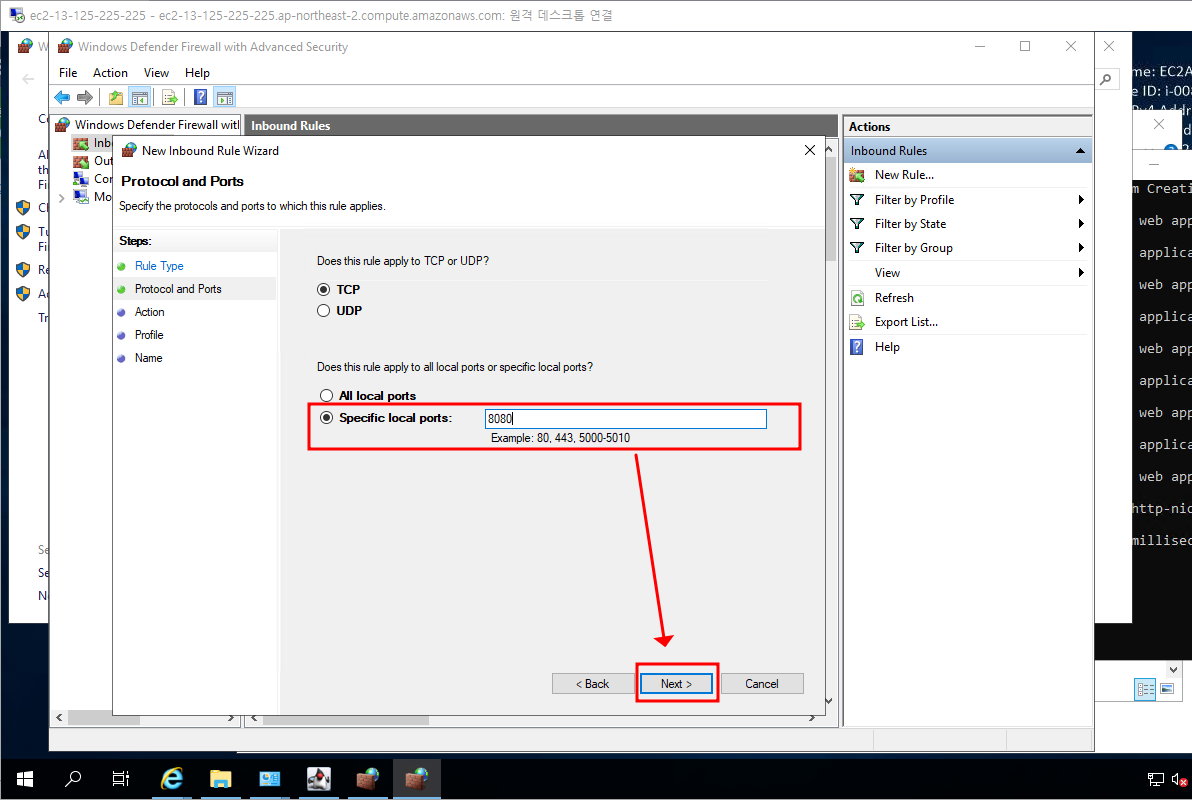The width and height of the screenshot is (1192, 800).
Task: Select Connection Security Rules tree node icon
Action: click(81, 179)
